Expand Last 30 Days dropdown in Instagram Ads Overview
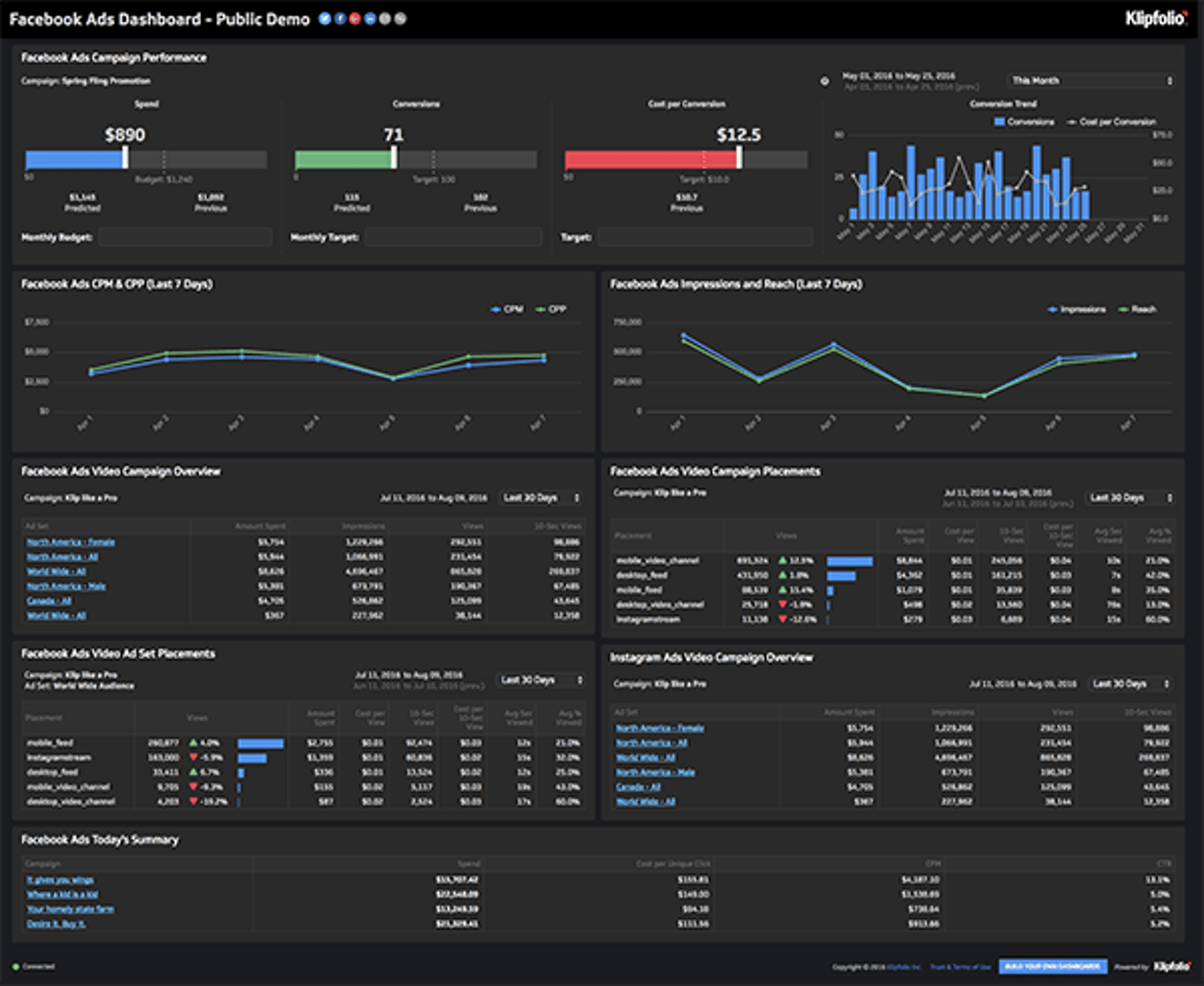 pos(1130,684)
